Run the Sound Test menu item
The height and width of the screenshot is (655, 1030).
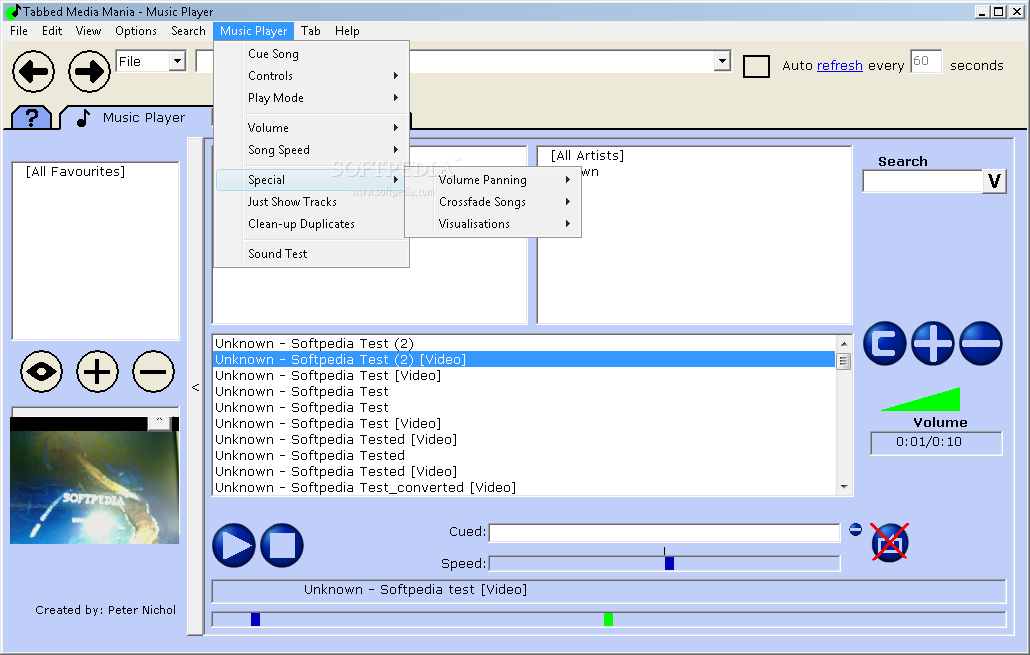coord(312,254)
